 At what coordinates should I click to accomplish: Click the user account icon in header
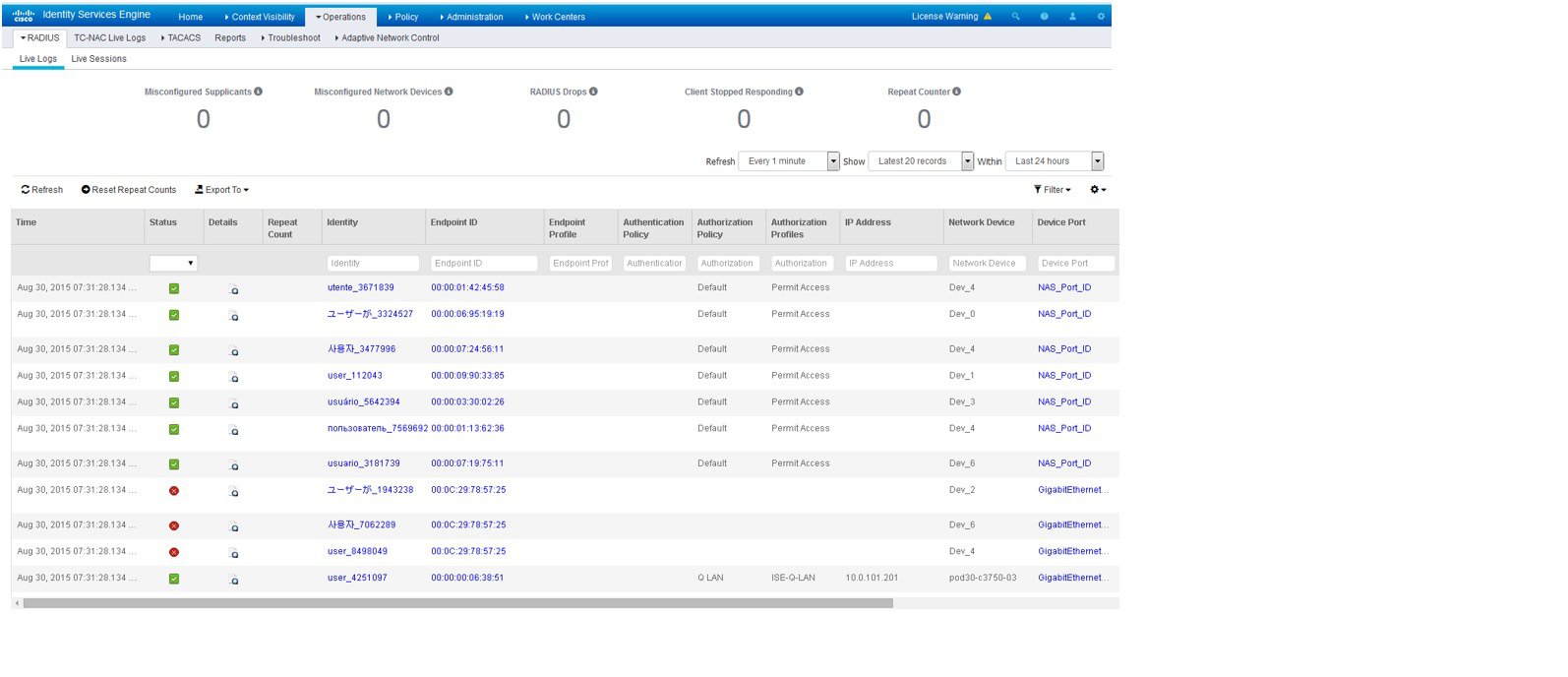(x=1072, y=17)
